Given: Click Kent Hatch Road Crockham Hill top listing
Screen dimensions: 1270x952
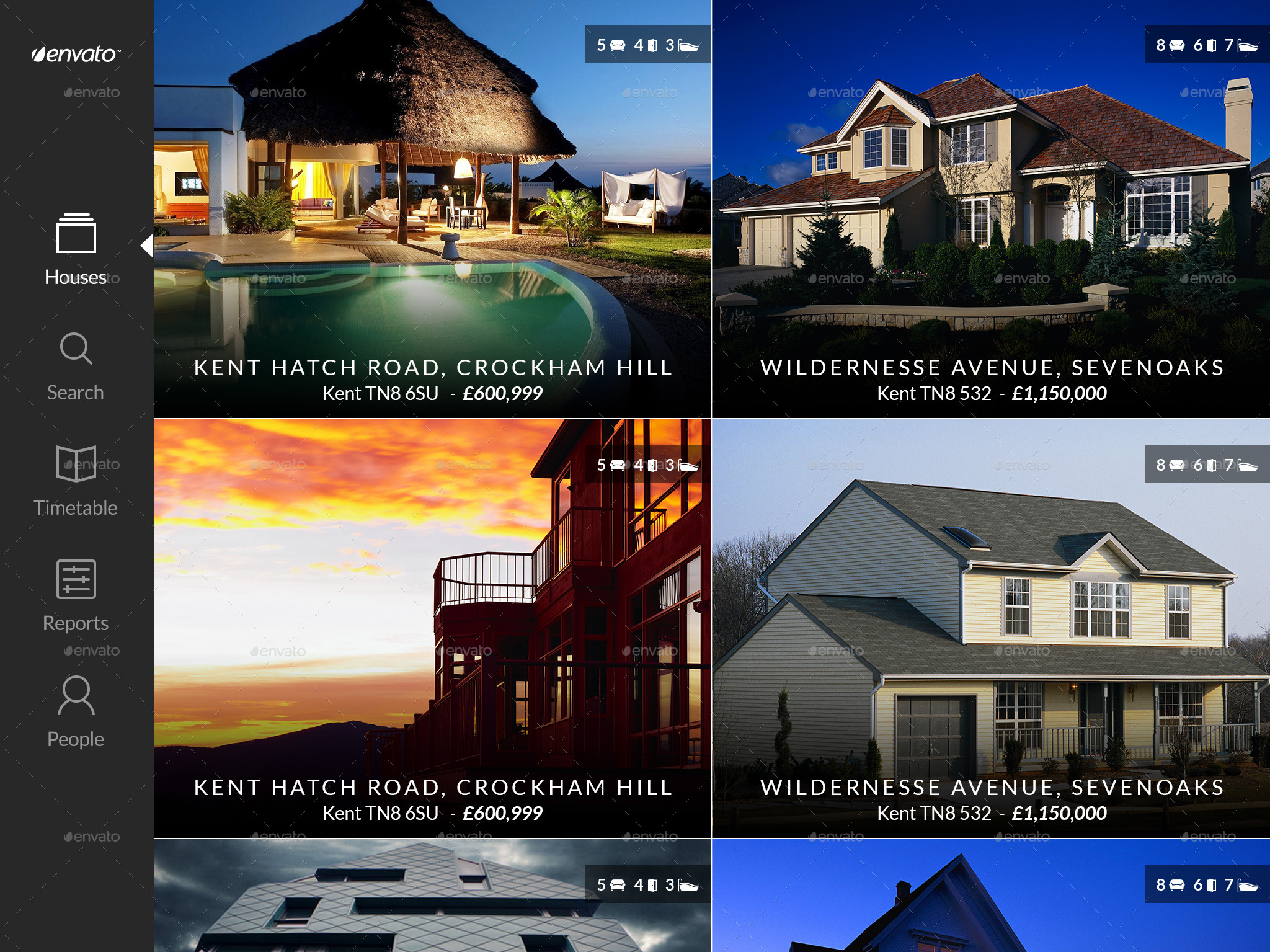Looking at the screenshot, I should point(432,209).
